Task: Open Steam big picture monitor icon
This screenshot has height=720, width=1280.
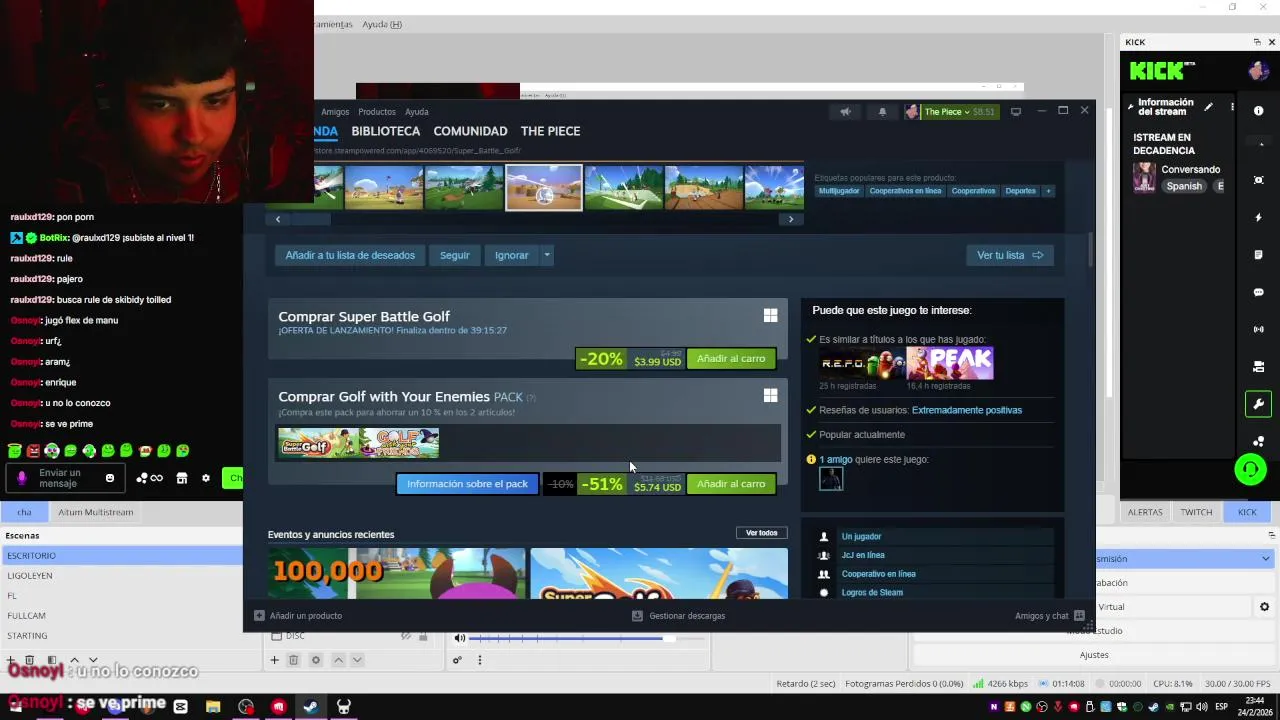Action: tap(1016, 112)
